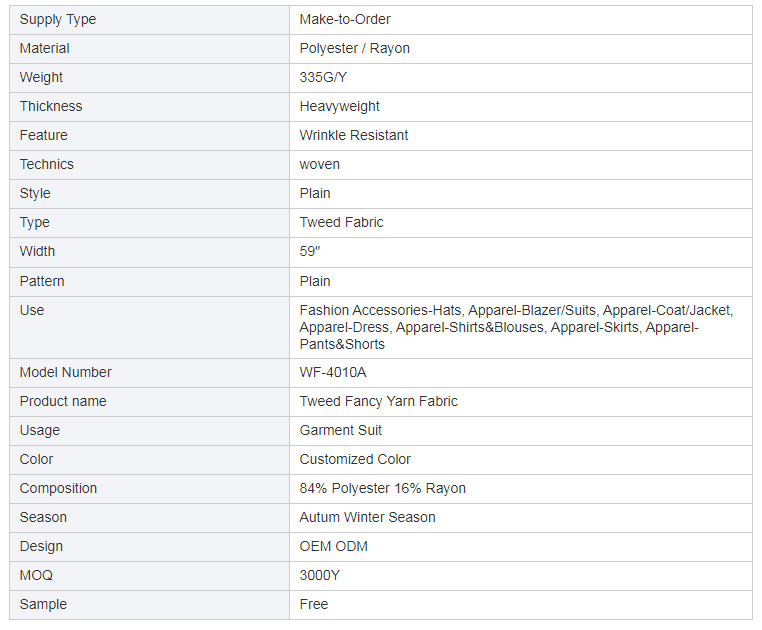762x630 pixels.
Task: Select the 335G/Y weight value
Action: click(323, 77)
